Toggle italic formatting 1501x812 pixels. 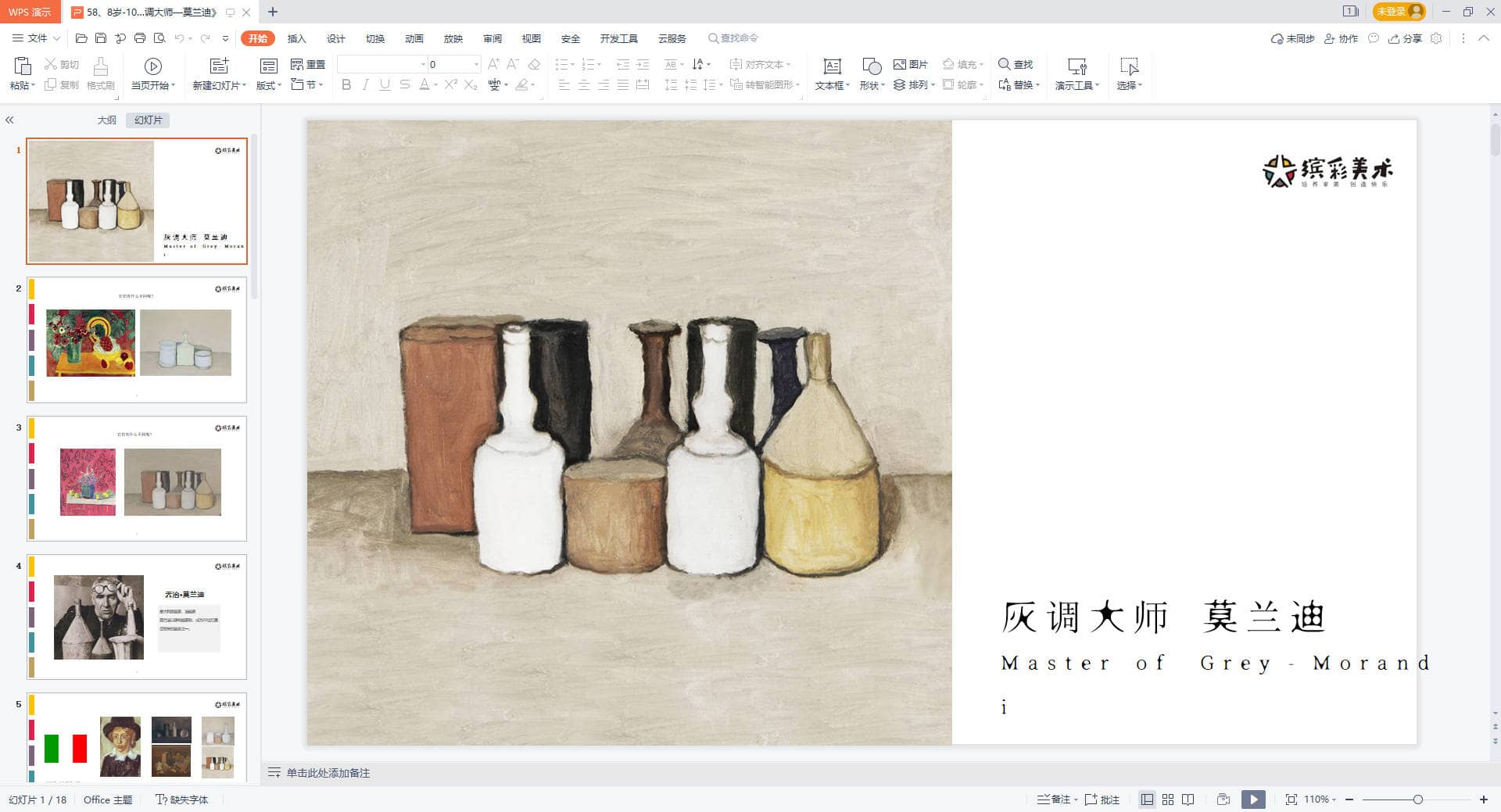coord(366,84)
